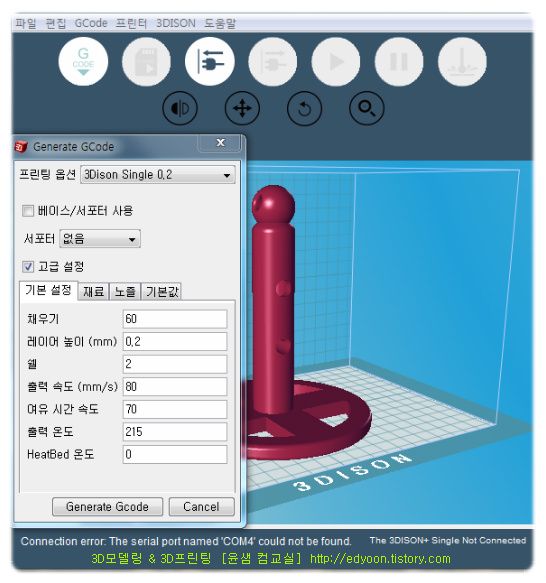Click the Generate GCode dialog logo icon

click(x=21, y=146)
